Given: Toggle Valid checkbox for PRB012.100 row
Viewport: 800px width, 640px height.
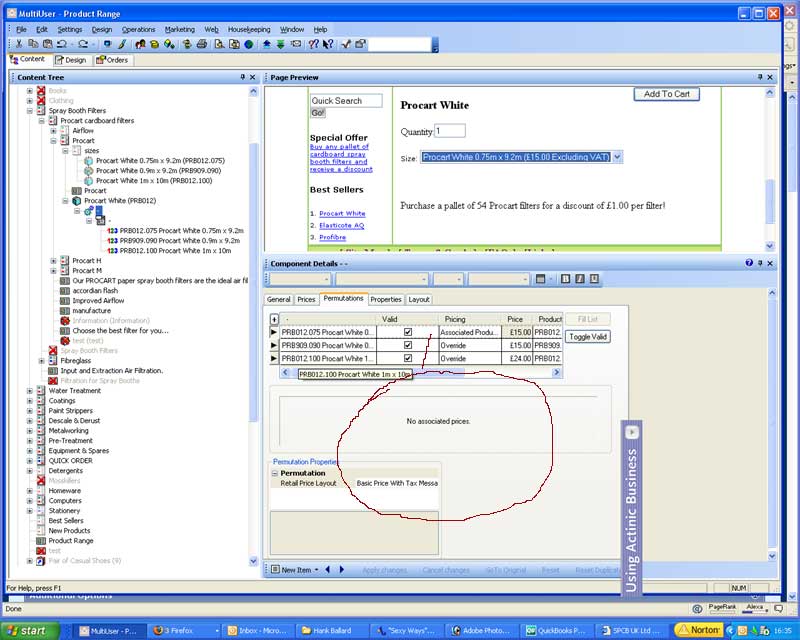Looking at the screenshot, I should [x=407, y=358].
